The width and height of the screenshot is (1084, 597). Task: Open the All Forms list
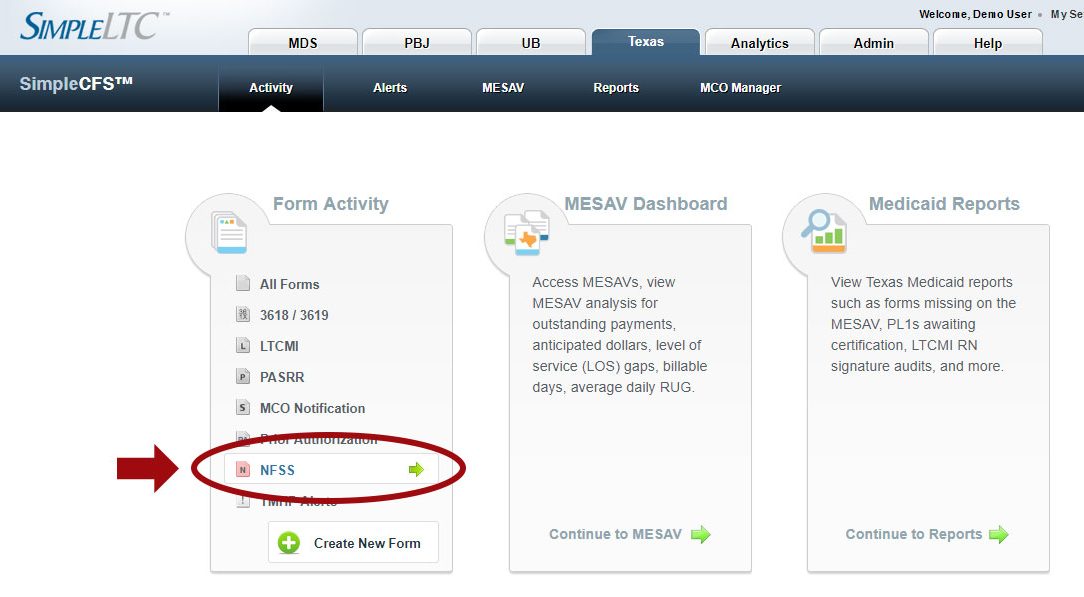[289, 284]
